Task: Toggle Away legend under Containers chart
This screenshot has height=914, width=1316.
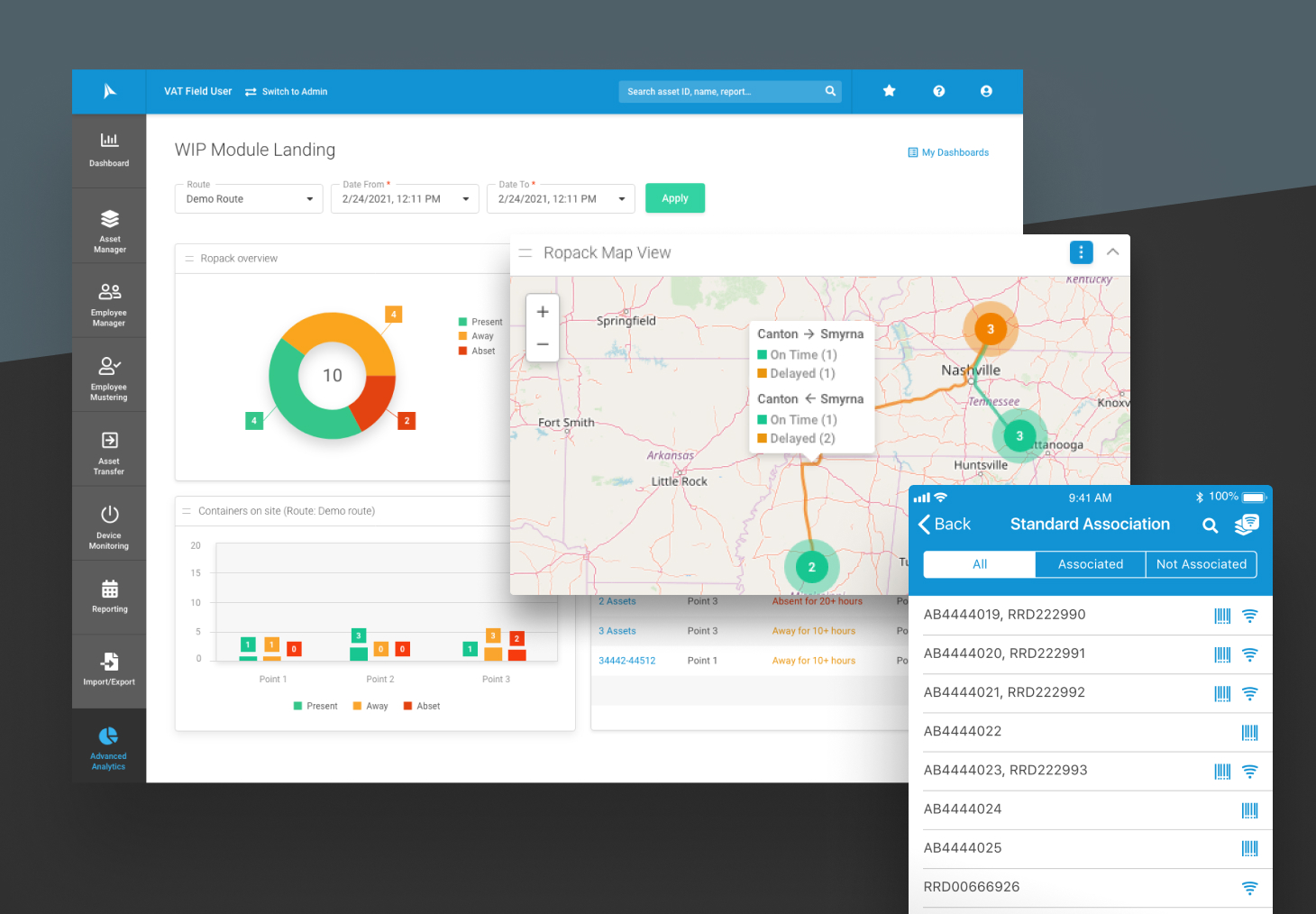Action: [x=370, y=706]
